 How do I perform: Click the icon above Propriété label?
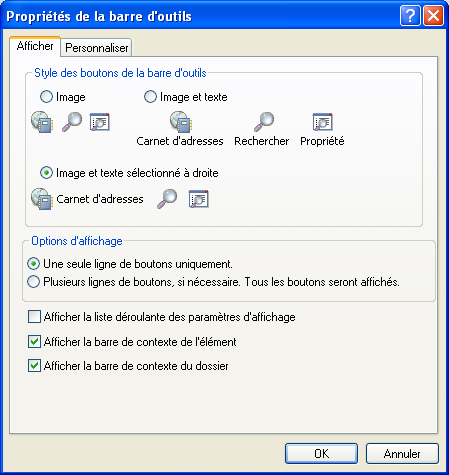click(x=322, y=122)
